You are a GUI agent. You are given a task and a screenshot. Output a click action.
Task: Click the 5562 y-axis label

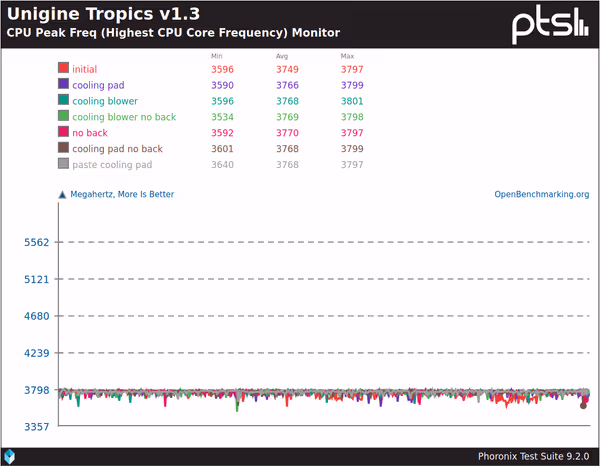37,243
